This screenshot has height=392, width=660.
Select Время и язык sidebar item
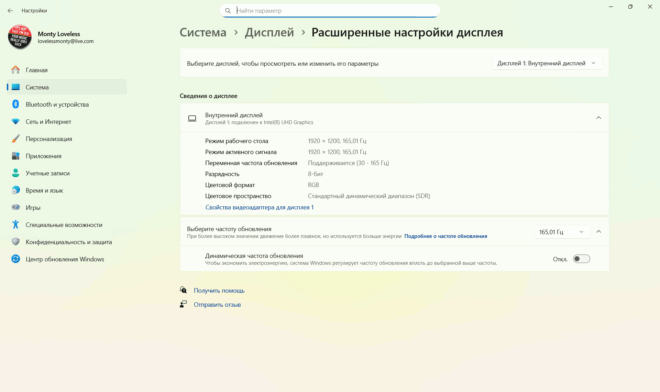coord(67,190)
